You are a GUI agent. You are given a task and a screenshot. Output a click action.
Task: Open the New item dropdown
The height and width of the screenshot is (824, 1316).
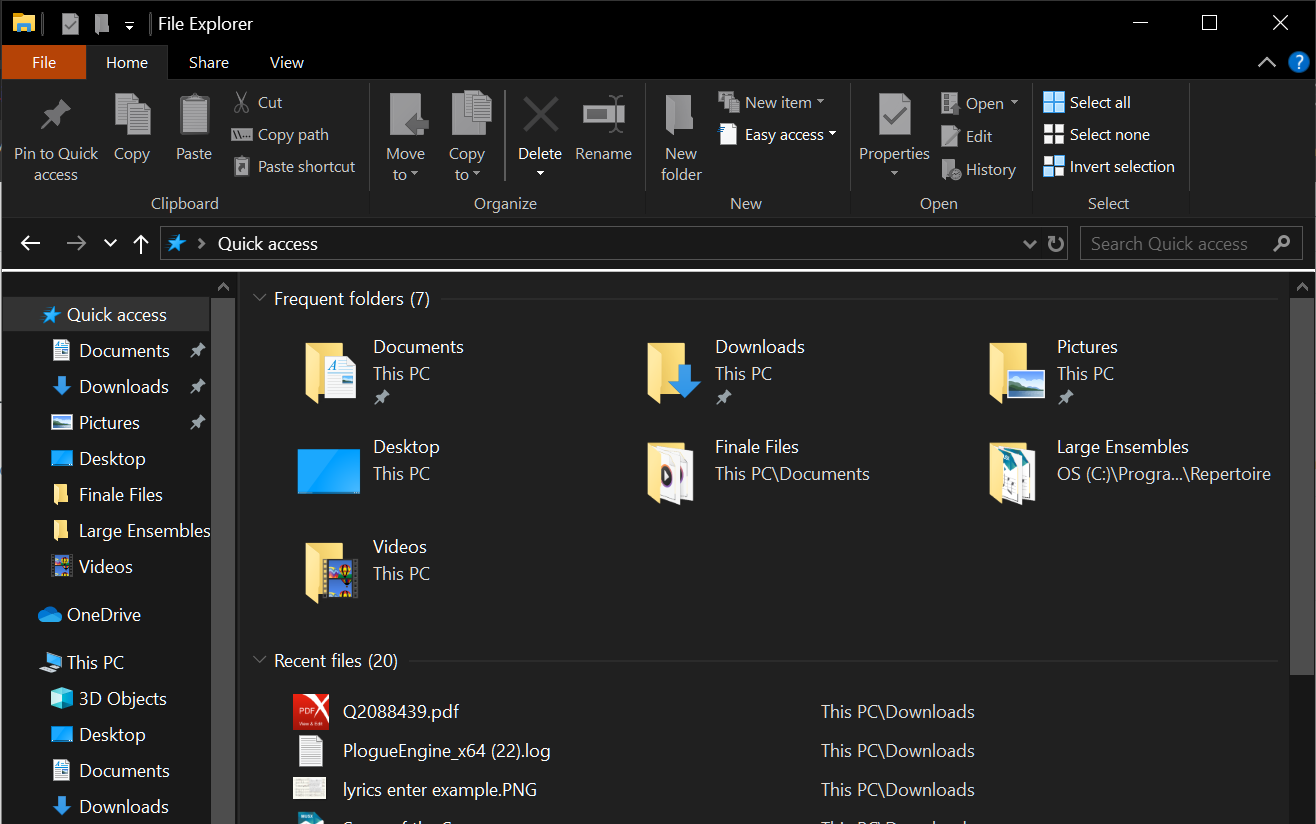coord(772,102)
